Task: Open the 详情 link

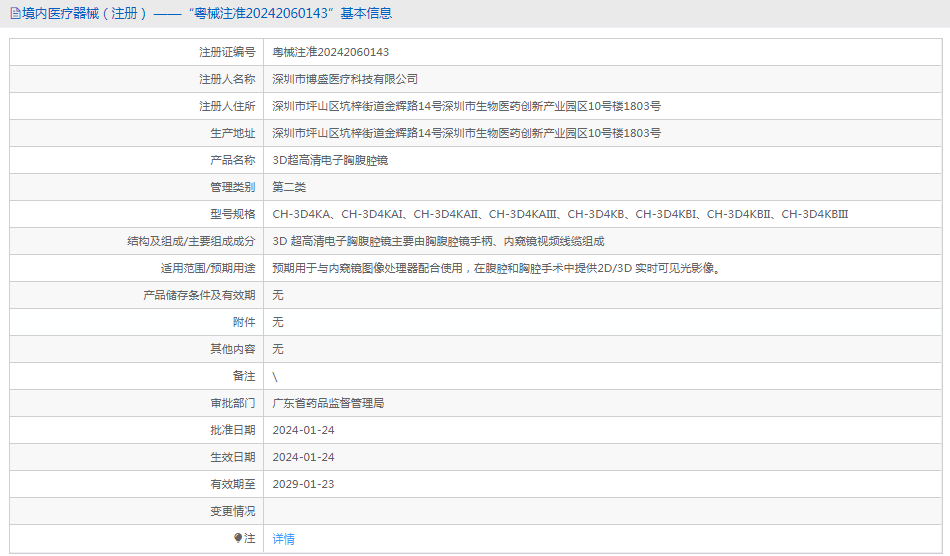Action: point(284,538)
